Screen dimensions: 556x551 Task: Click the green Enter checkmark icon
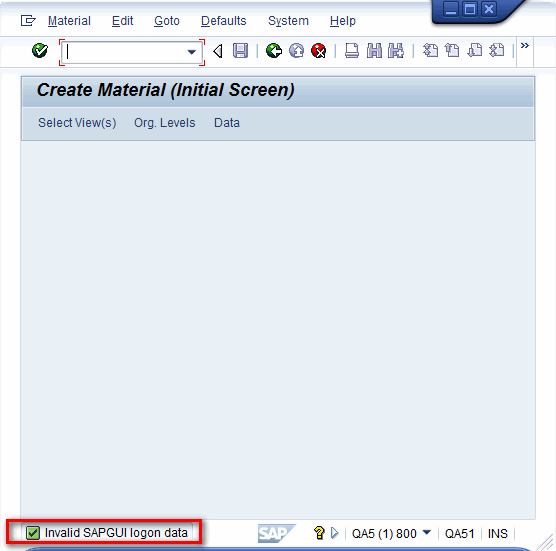pyautogui.click(x=40, y=51)
